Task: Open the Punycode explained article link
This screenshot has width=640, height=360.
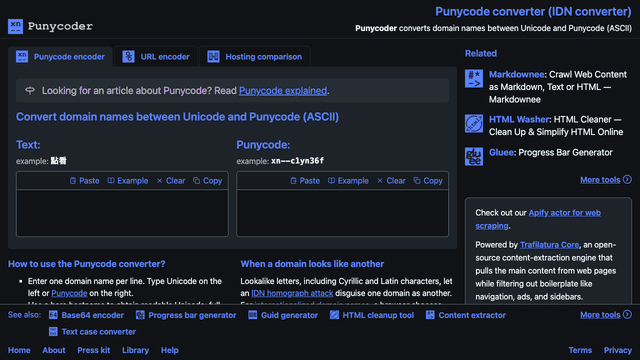Action: 283,91
